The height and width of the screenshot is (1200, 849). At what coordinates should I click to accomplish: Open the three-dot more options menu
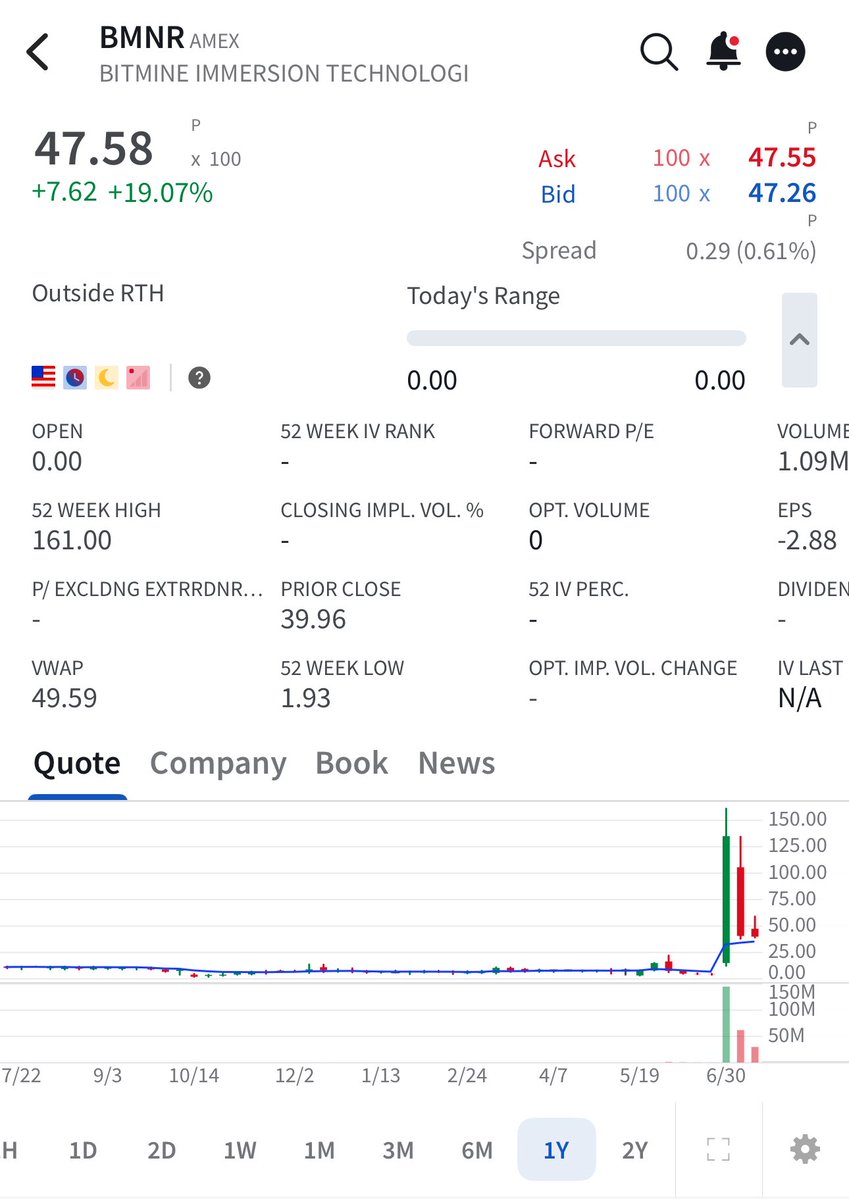click(x=786, y=52)
